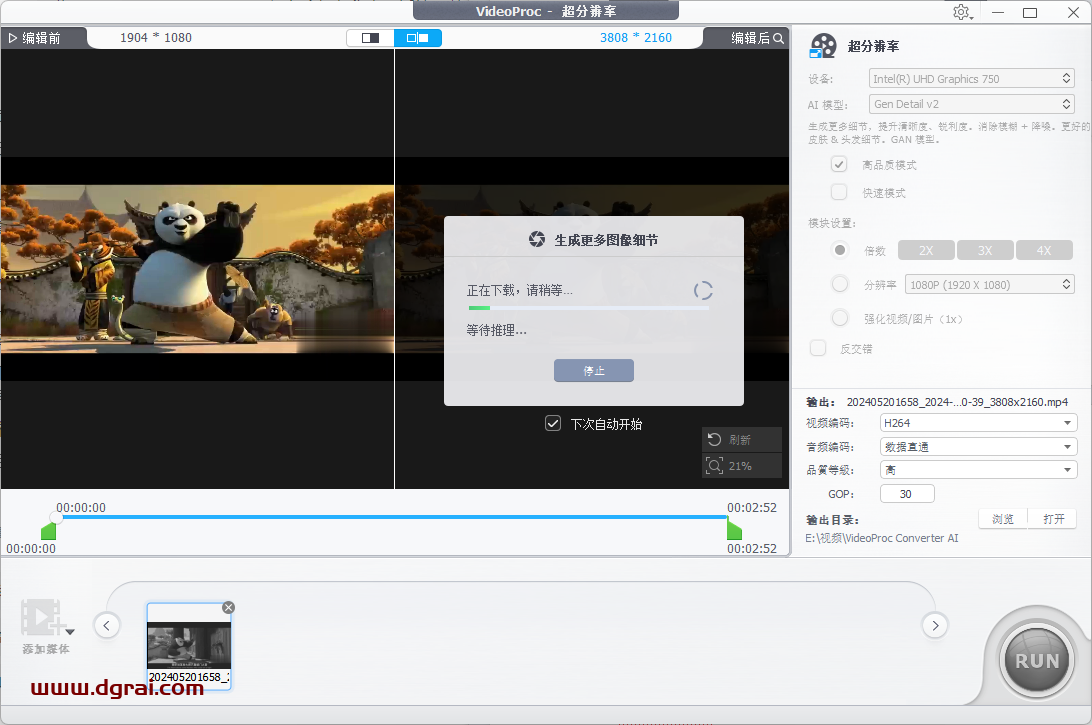Choose the 4X scale button
The height and width of the screenshot is (725, 1092).
pyautogui.click(x=1044, y=250)
